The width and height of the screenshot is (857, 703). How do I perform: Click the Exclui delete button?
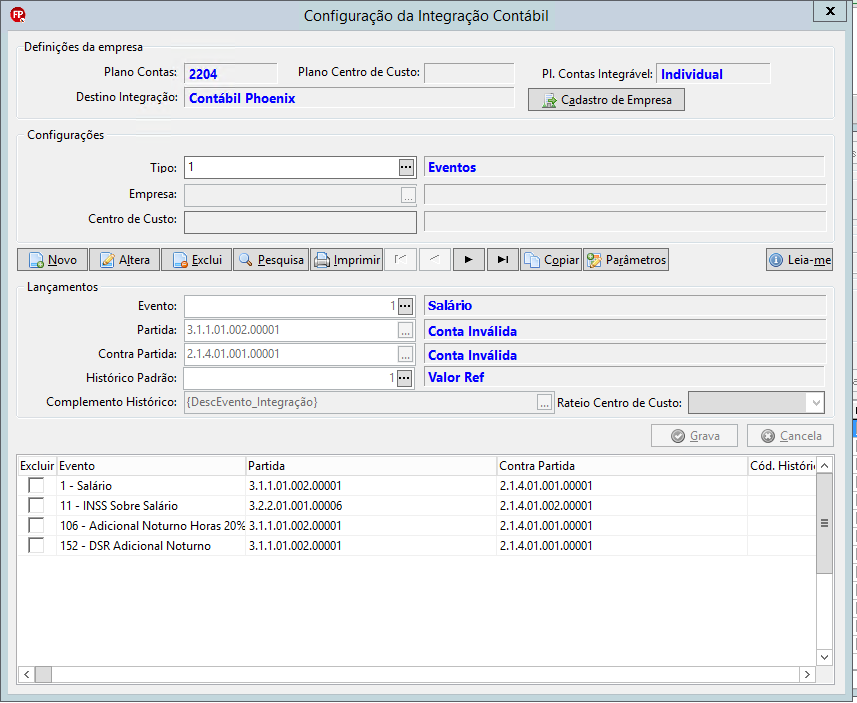click(x=197, y=260)
